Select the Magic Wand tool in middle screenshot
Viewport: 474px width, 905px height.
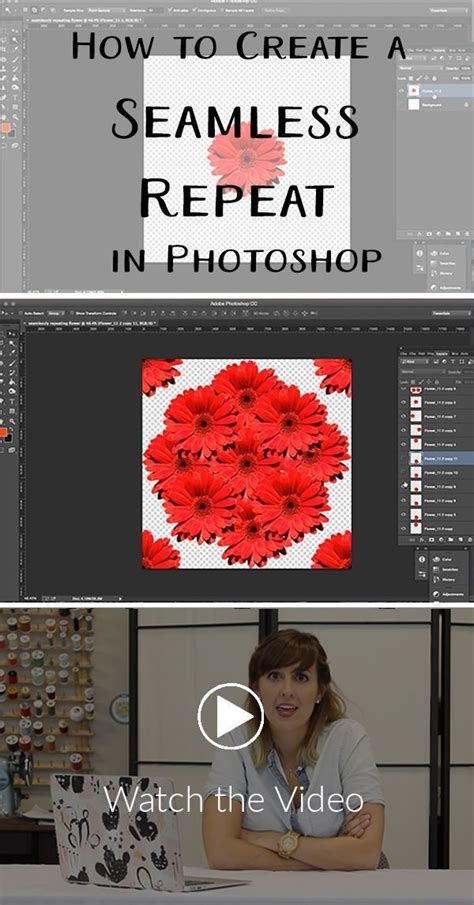(x=12, y=343)
